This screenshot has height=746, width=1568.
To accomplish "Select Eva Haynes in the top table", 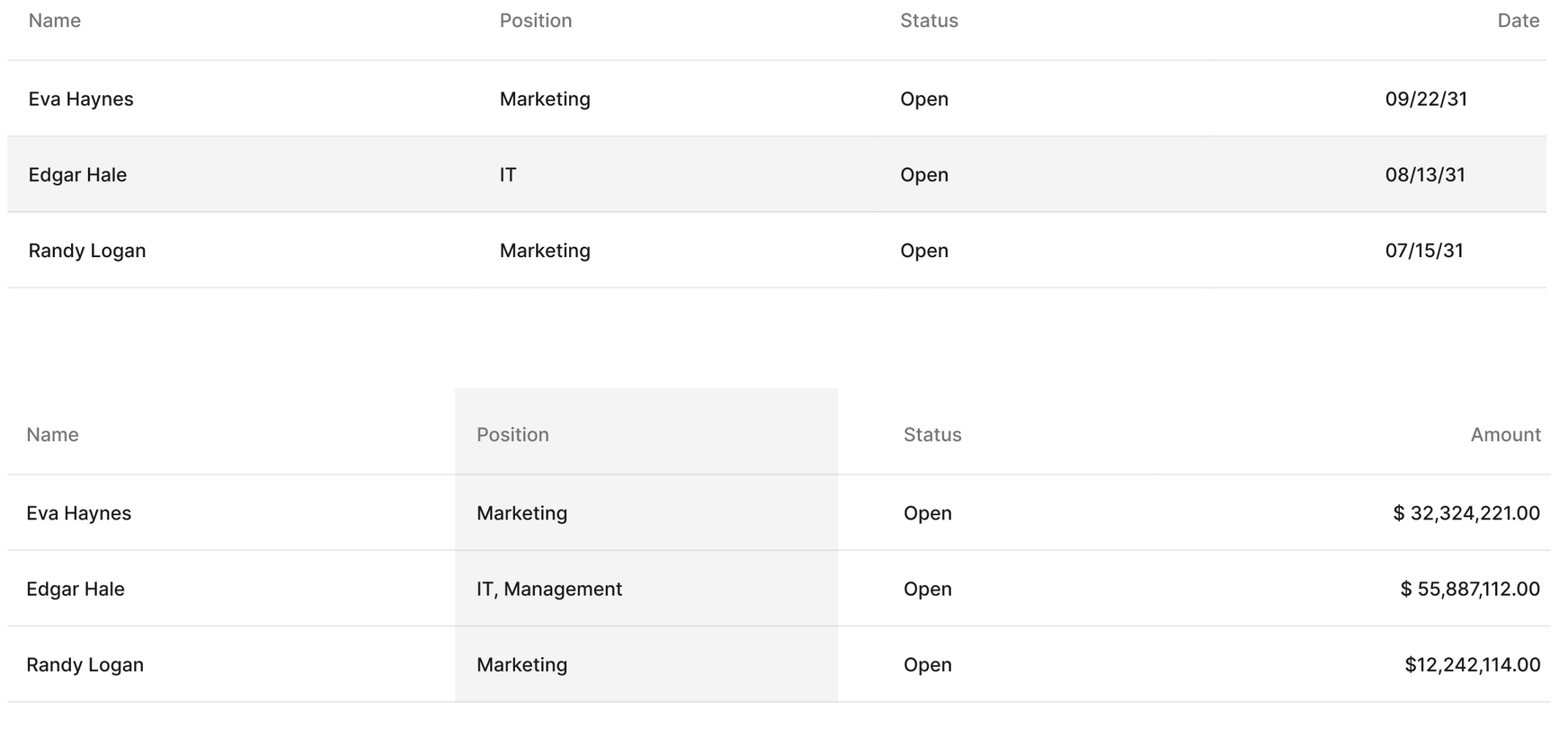I will click(81, 99).
